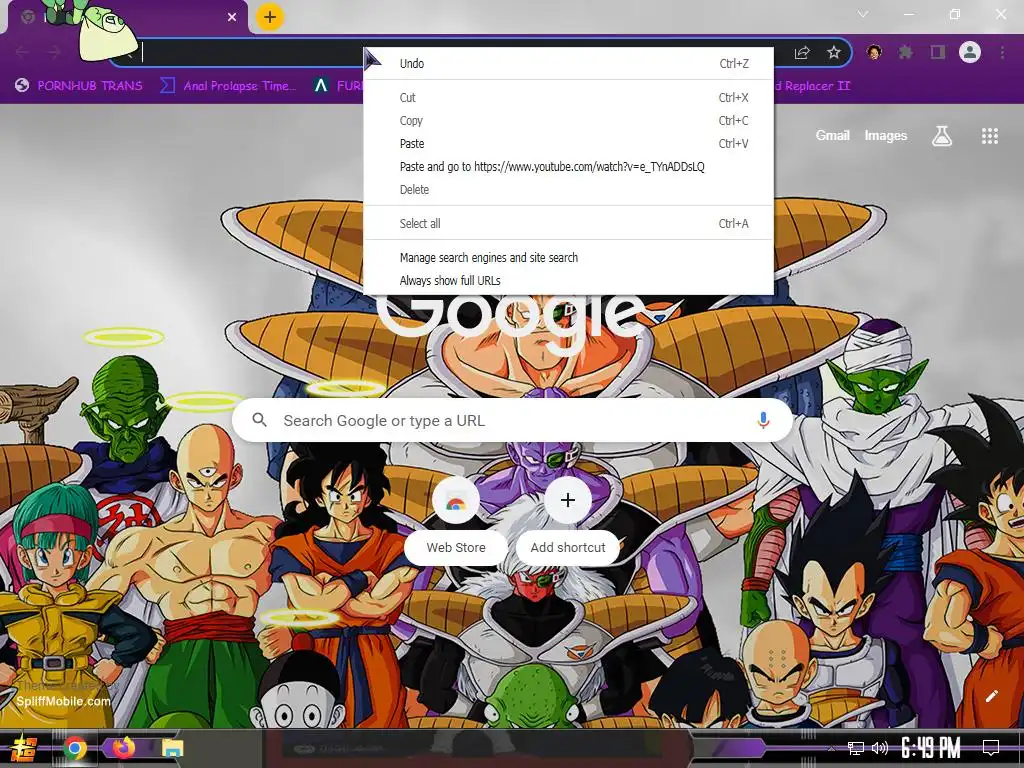Close the current Chrome tab
This screenshot has height=768, width=1024.
click(232, 17)
